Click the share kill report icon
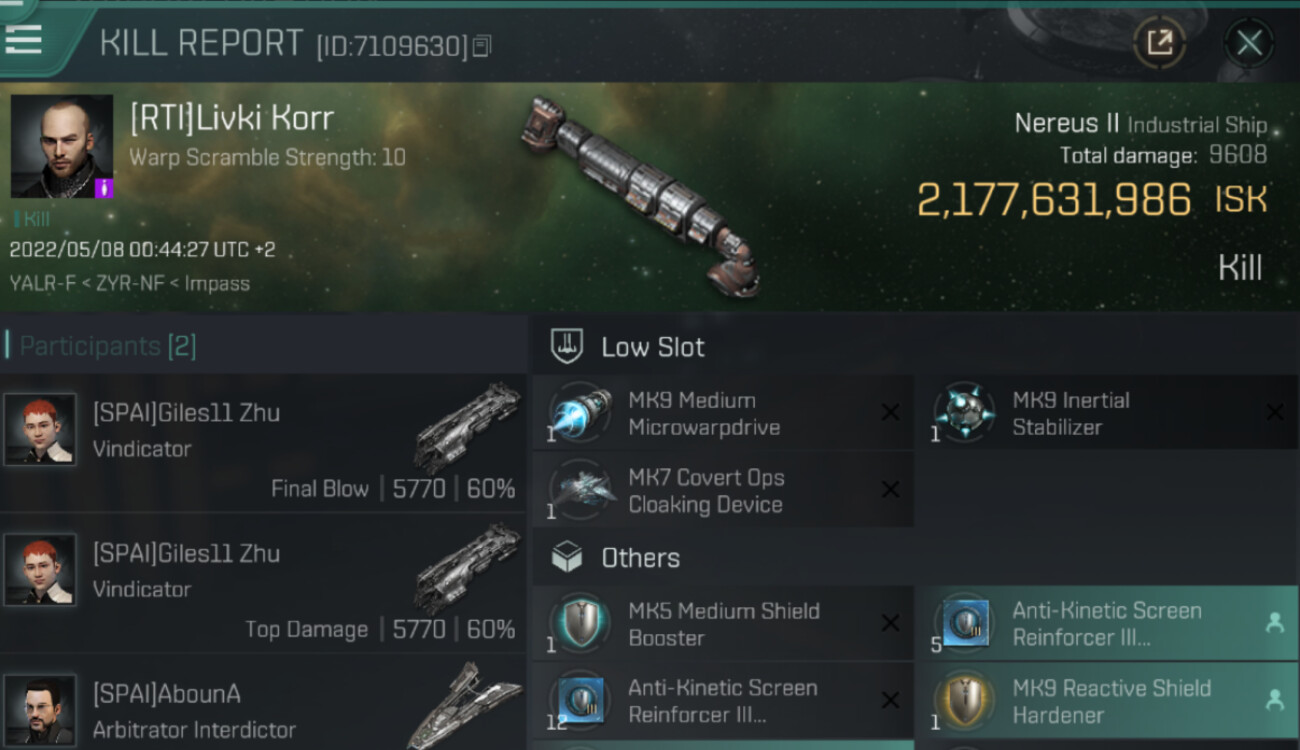Screen dimensions: 1300x750 click(1159, 43)
